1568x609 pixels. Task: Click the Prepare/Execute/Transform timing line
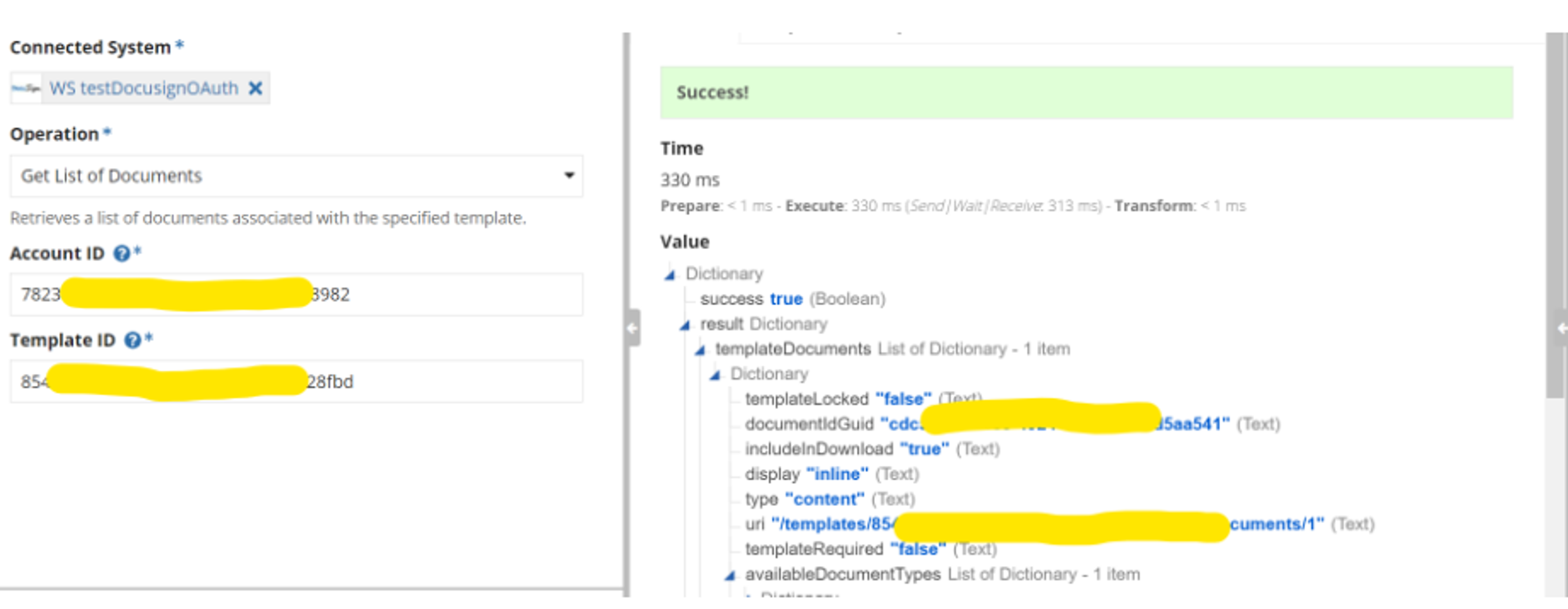pos(953,206)
